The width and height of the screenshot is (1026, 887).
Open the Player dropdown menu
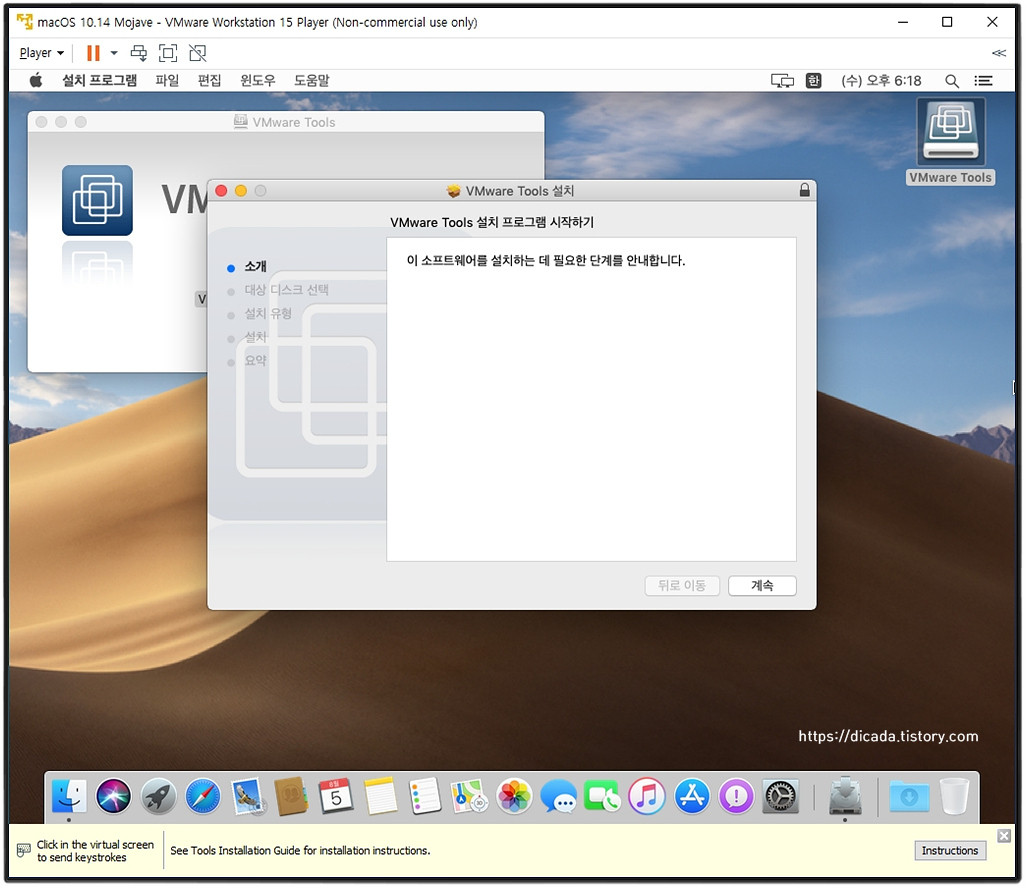click(x=41, y=53)
